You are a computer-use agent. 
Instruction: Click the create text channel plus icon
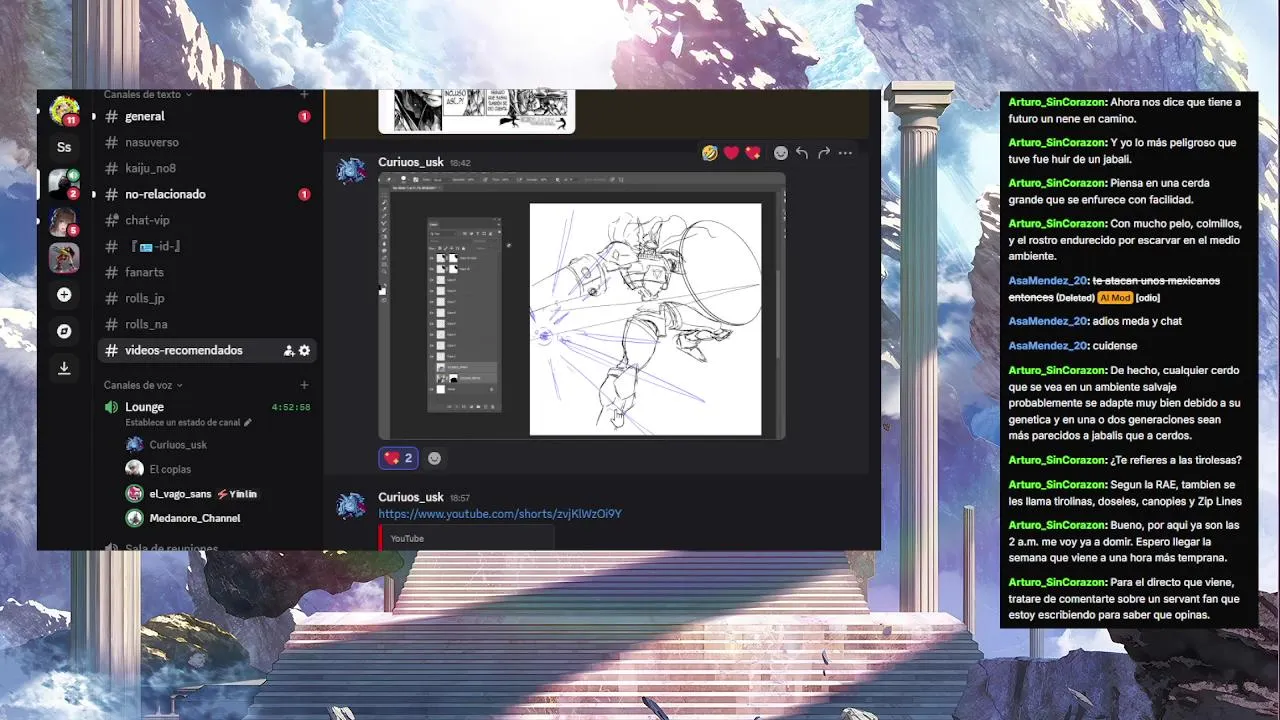pos(304,94)
